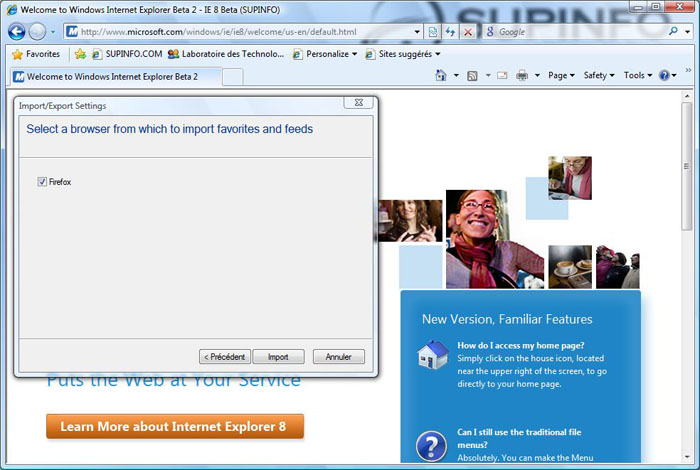
Task: Click the search magnifier icon
Action: (x=674, y=31)
